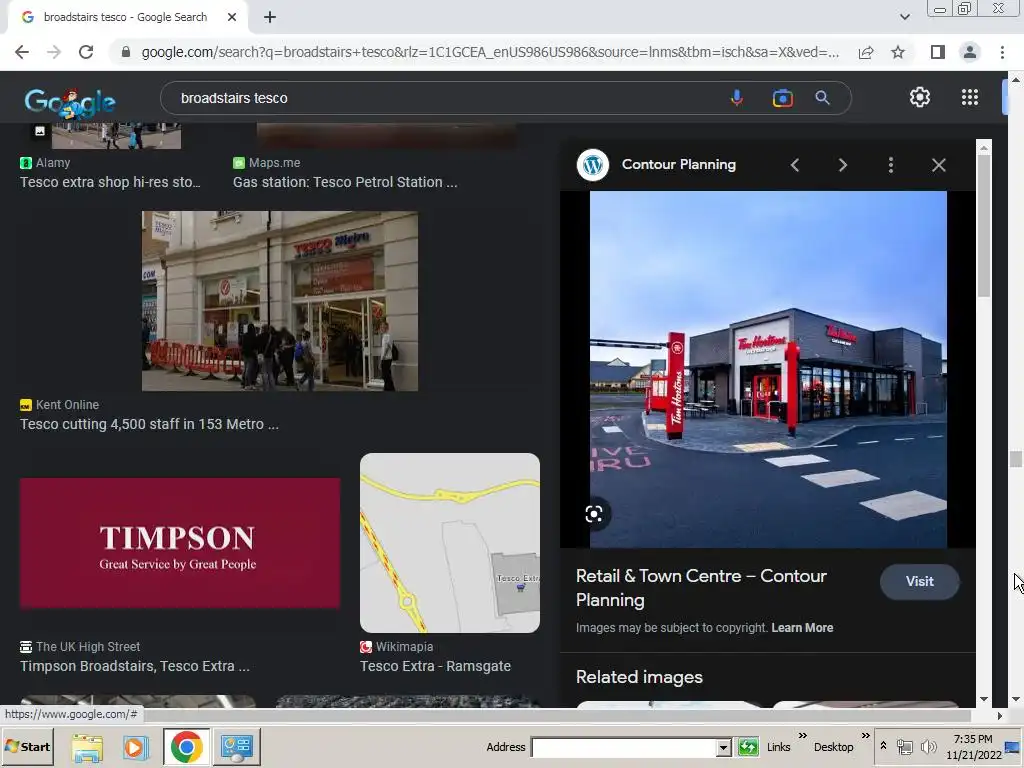
Task: Open the Learn More copyright link
Action: pyautogui.click(x=802, y=628)
